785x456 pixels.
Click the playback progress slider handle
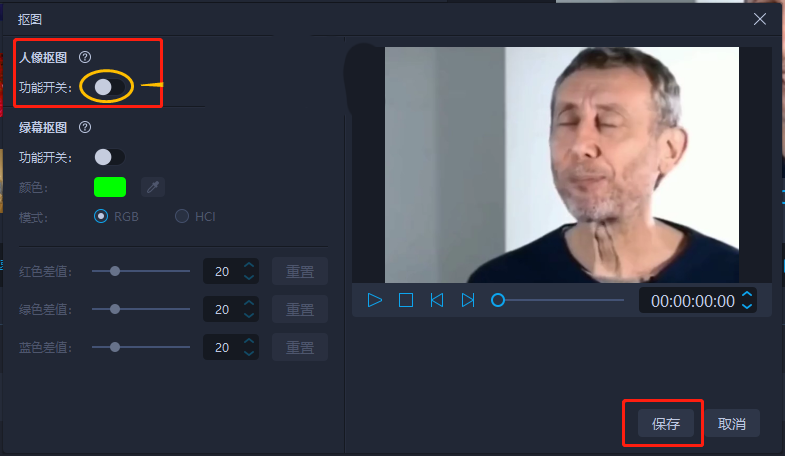[x=498, y=300]
